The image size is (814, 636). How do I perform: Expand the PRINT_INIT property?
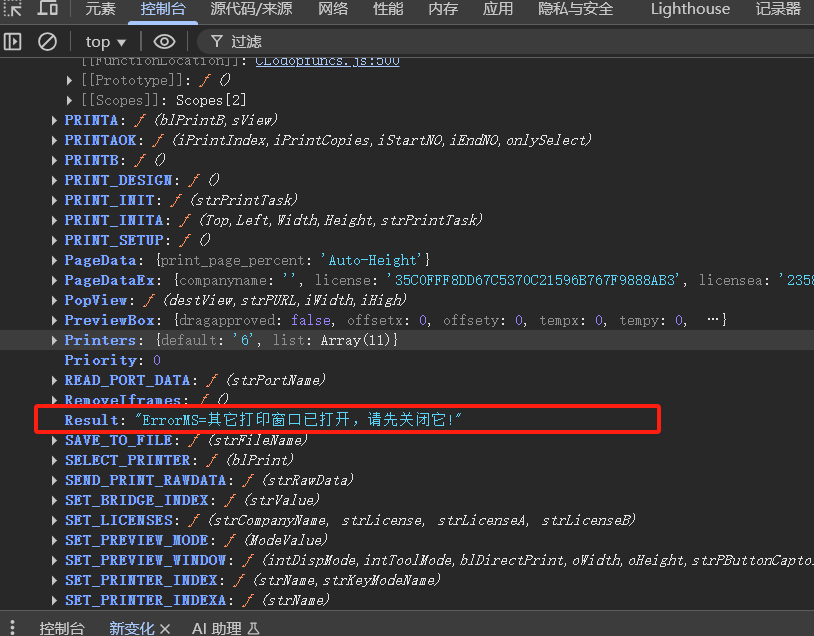pos(55,200)
